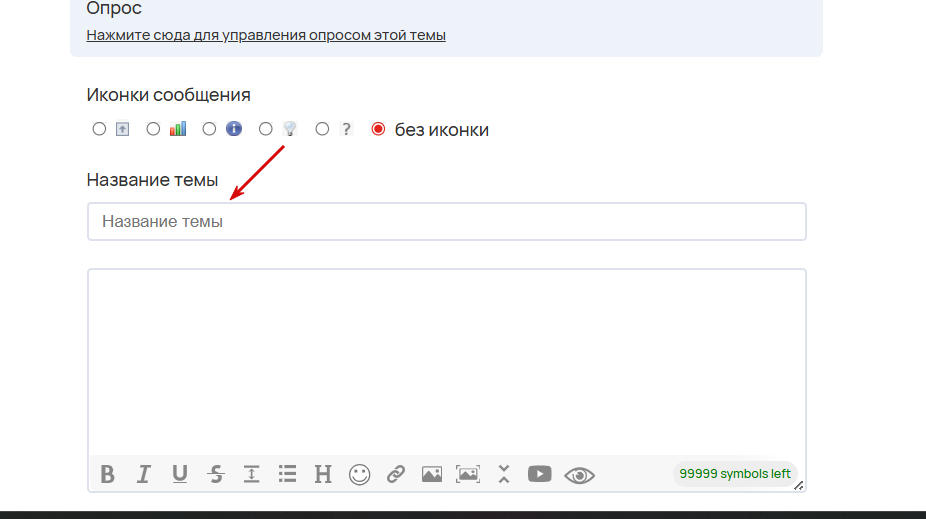Select the 'без иконки' radio option
The height and width of the screenshot is (519, 926).
click(378, 129)
